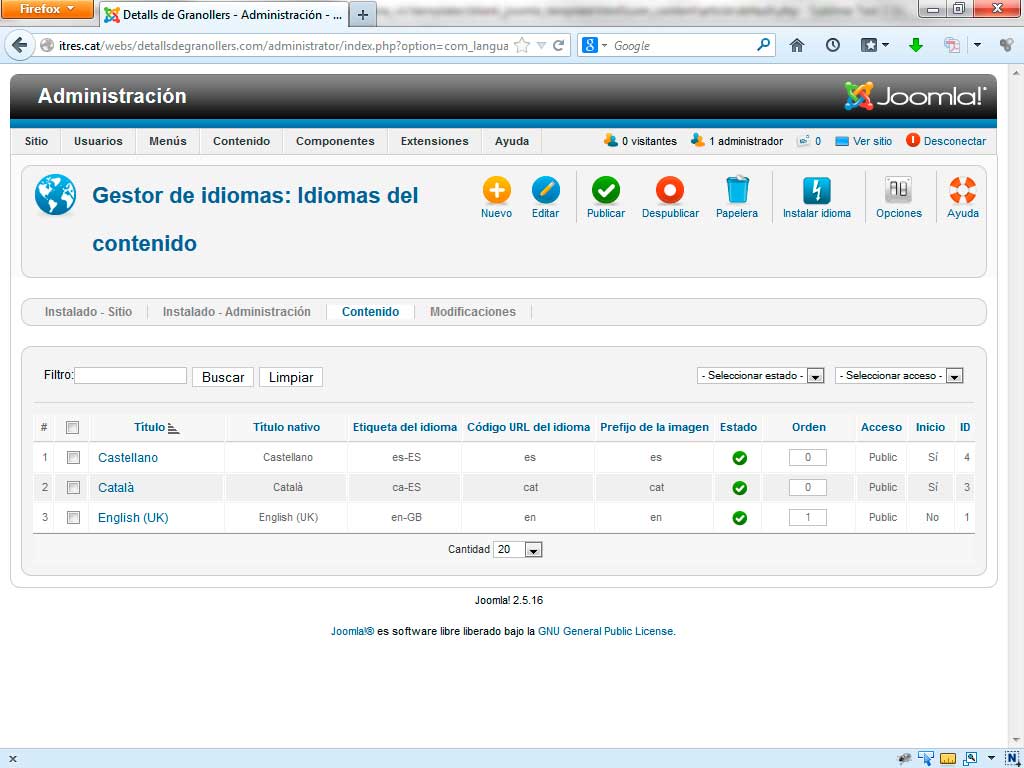
Task: Click the Publicar green check icon
Action: click(x=605, y=190)
